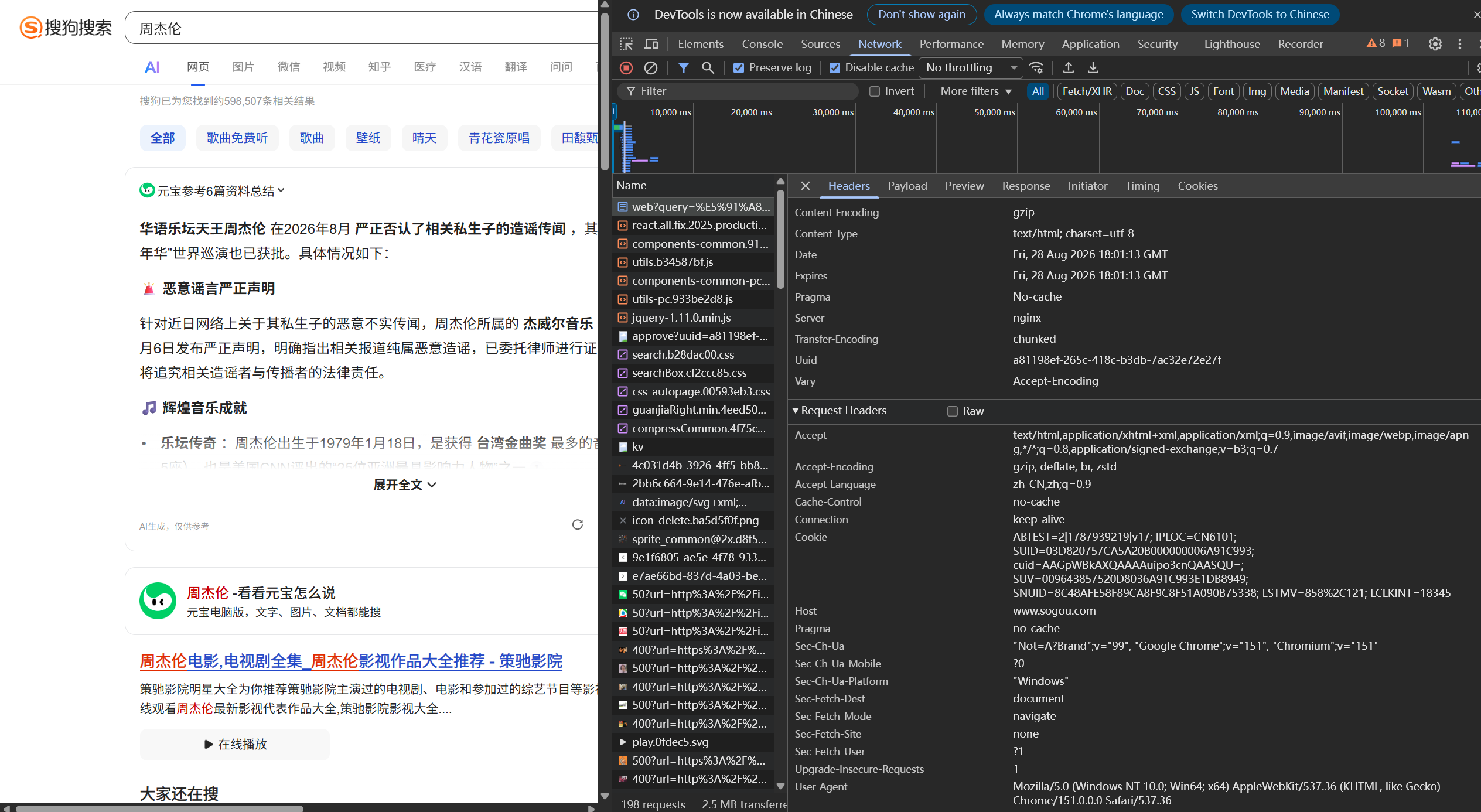Close the request details pane
Screen dimensions: 1481x812
point(806,186)
